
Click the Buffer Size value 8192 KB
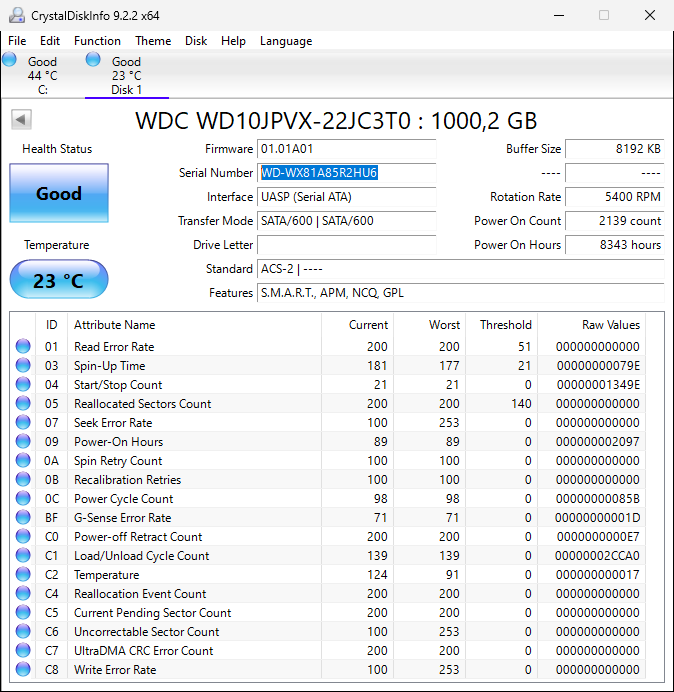point(614,149)
